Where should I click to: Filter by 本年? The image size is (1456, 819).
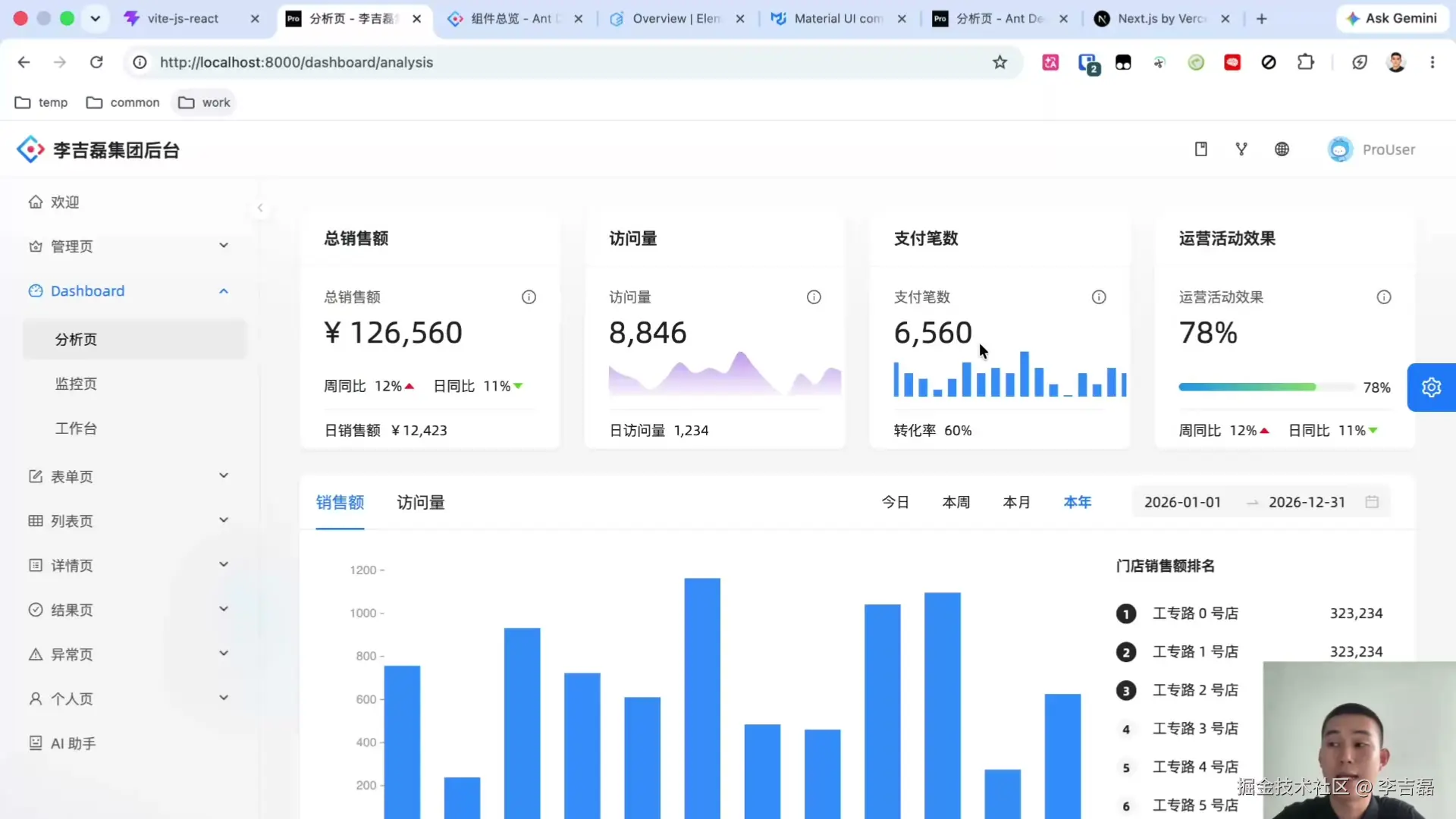click(x=1077, y=502)
